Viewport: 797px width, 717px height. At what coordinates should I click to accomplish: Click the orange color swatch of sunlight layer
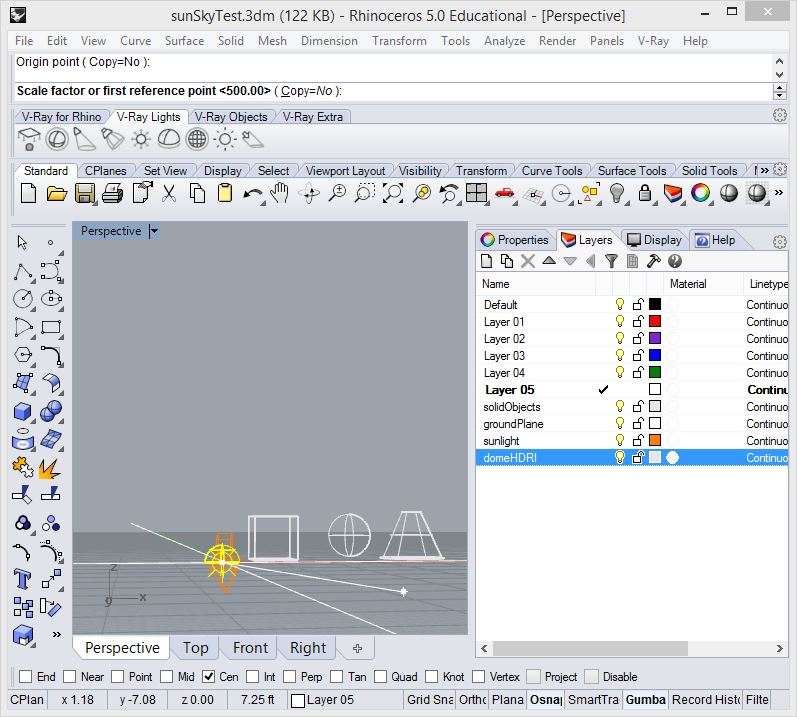[x=655, y=440]
